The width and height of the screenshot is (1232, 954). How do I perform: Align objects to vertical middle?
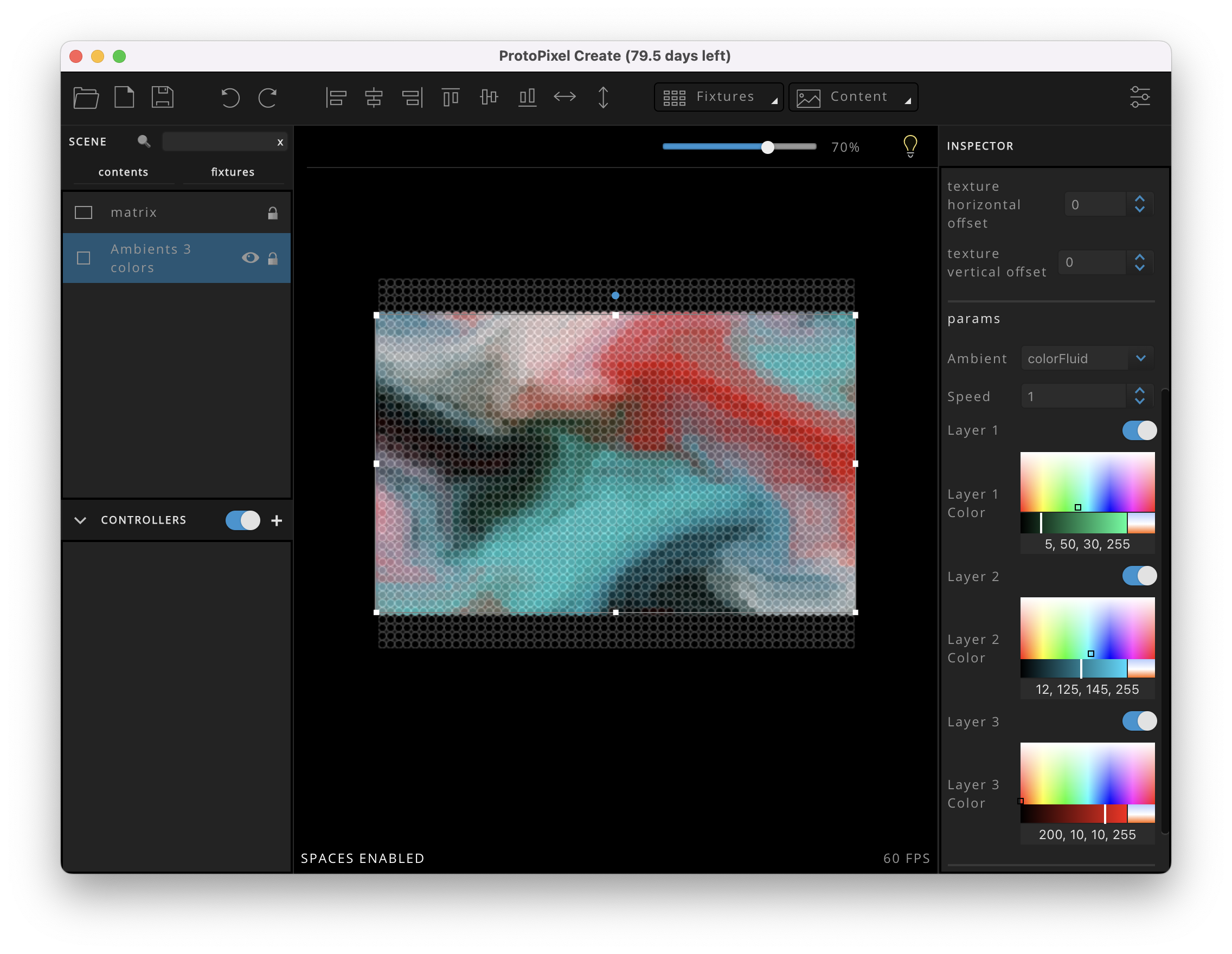pos(489,97)
